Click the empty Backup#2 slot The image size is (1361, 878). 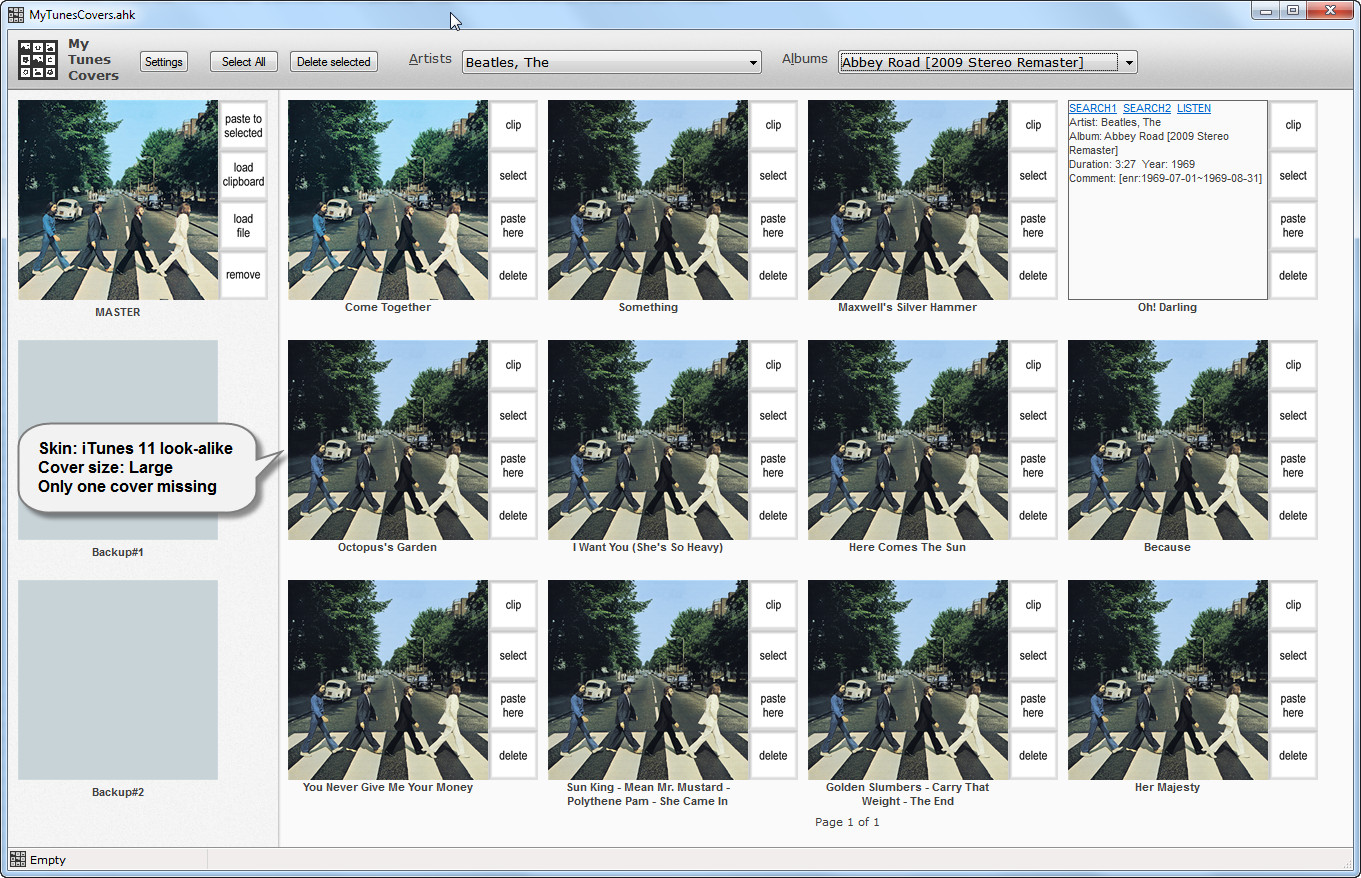pyautogui.click(x=118, y=680)
